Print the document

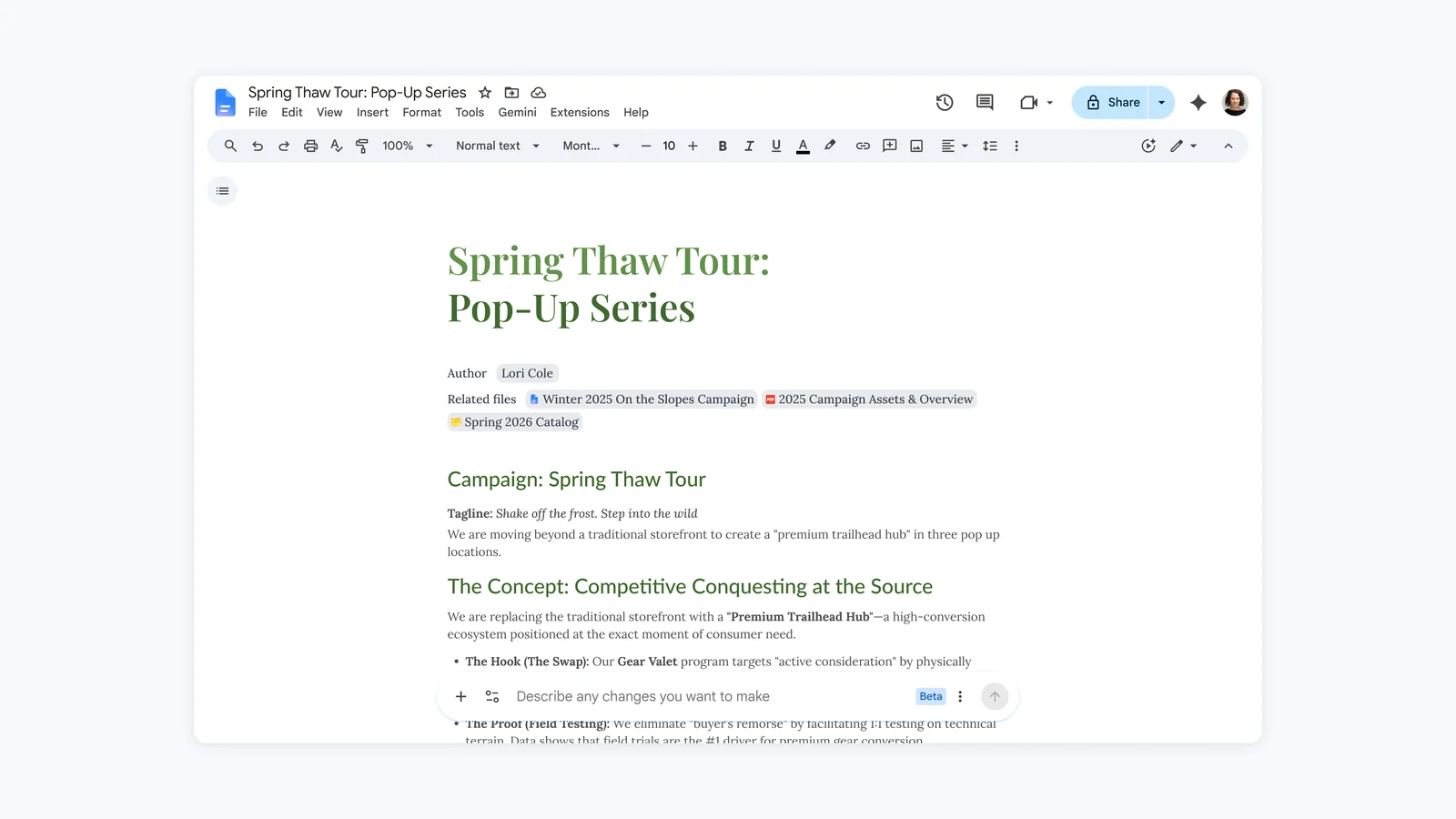point(310,146)
